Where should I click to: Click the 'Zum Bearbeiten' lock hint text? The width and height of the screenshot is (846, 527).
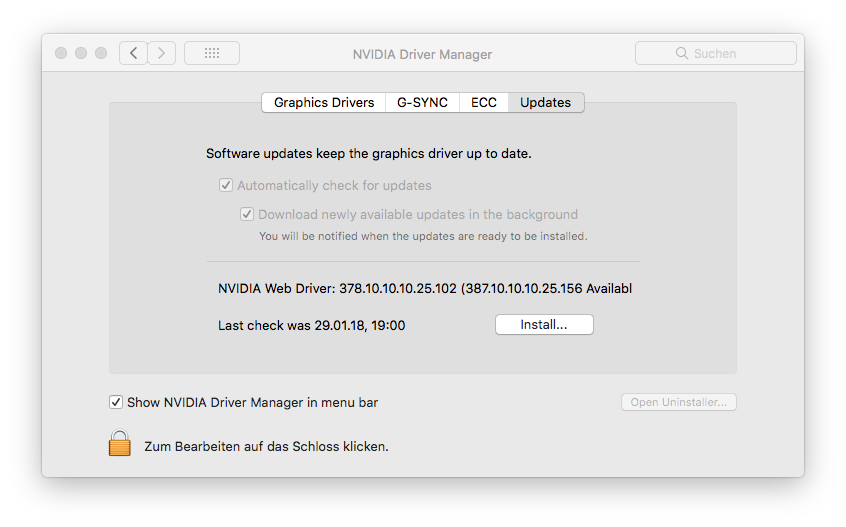[x=266, y=446]
